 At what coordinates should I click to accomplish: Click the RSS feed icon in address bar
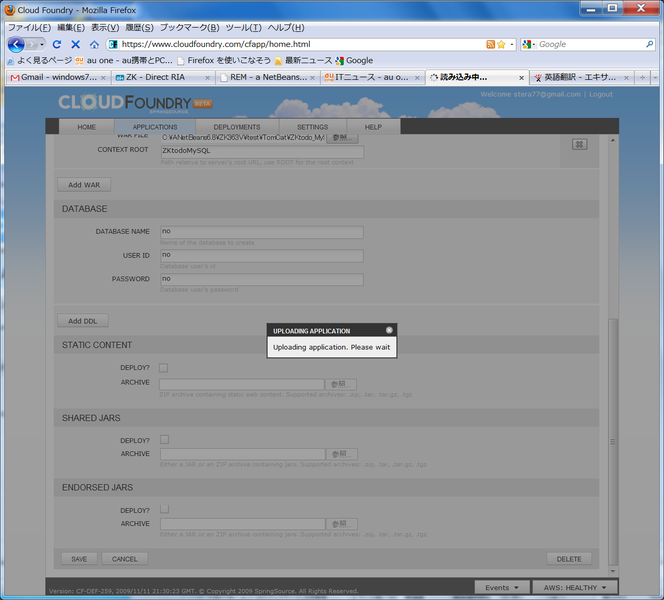tap(490, 44)
